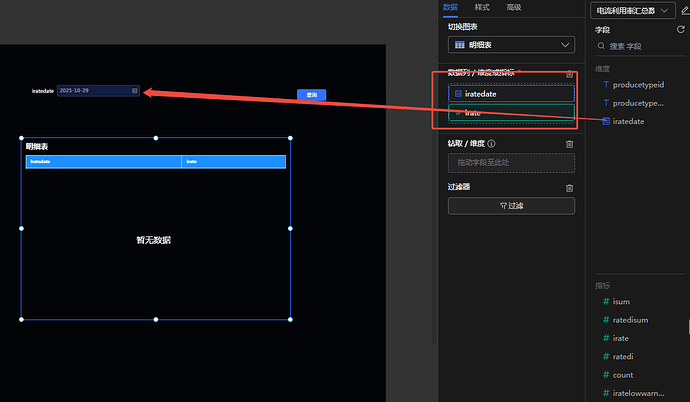This screenshot has width=690, height=402.
Task: Switch to the 样式 tab
Action: (482, 8)
